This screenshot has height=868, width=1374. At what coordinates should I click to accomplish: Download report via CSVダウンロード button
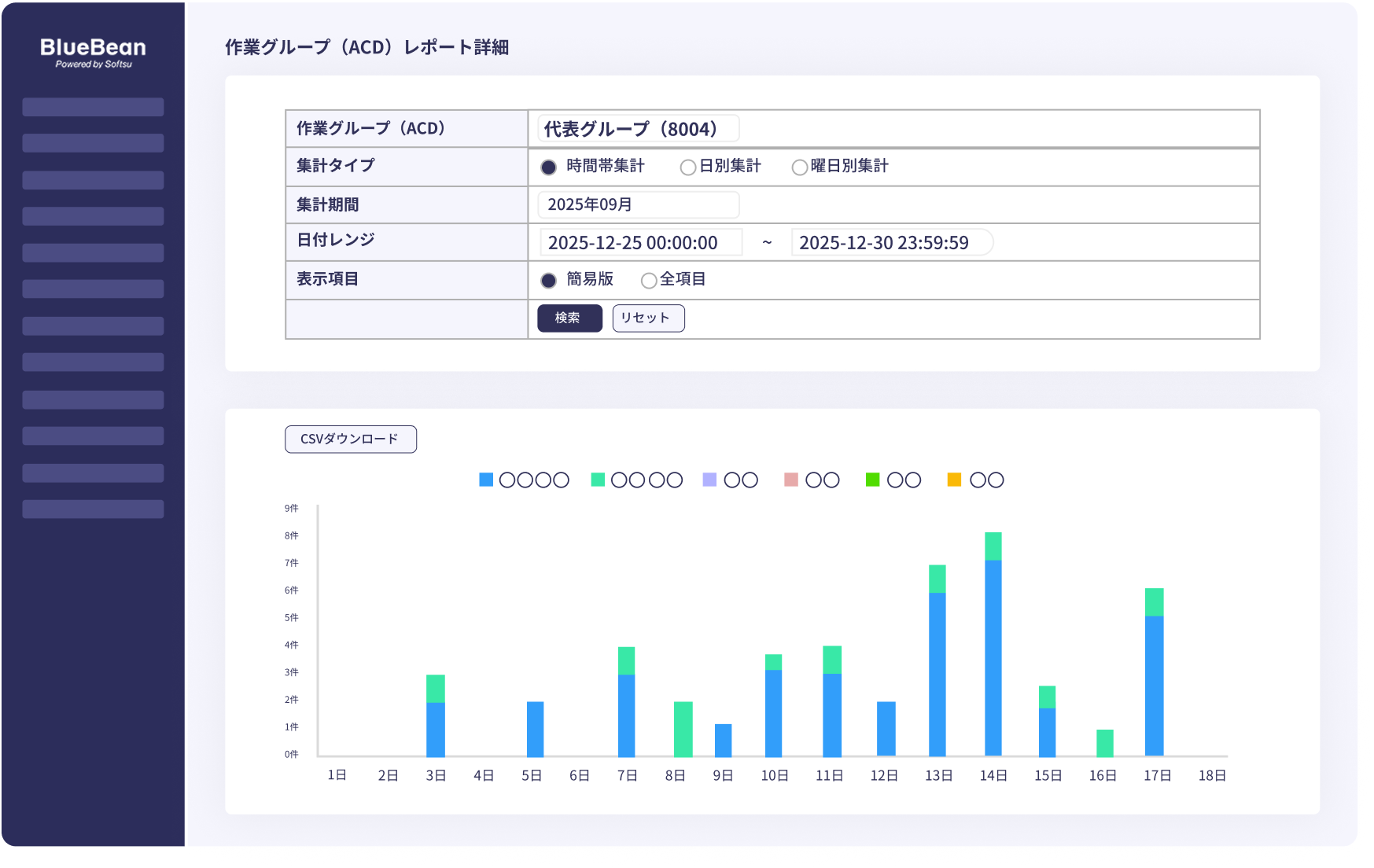pyautogui.click(x=350, y=440)
